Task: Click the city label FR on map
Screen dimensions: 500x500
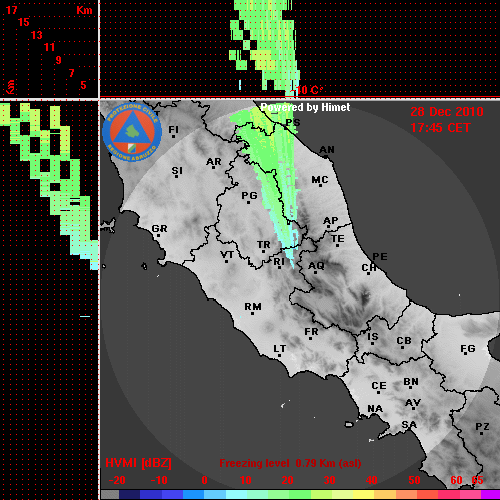Action: coord(311,332)
